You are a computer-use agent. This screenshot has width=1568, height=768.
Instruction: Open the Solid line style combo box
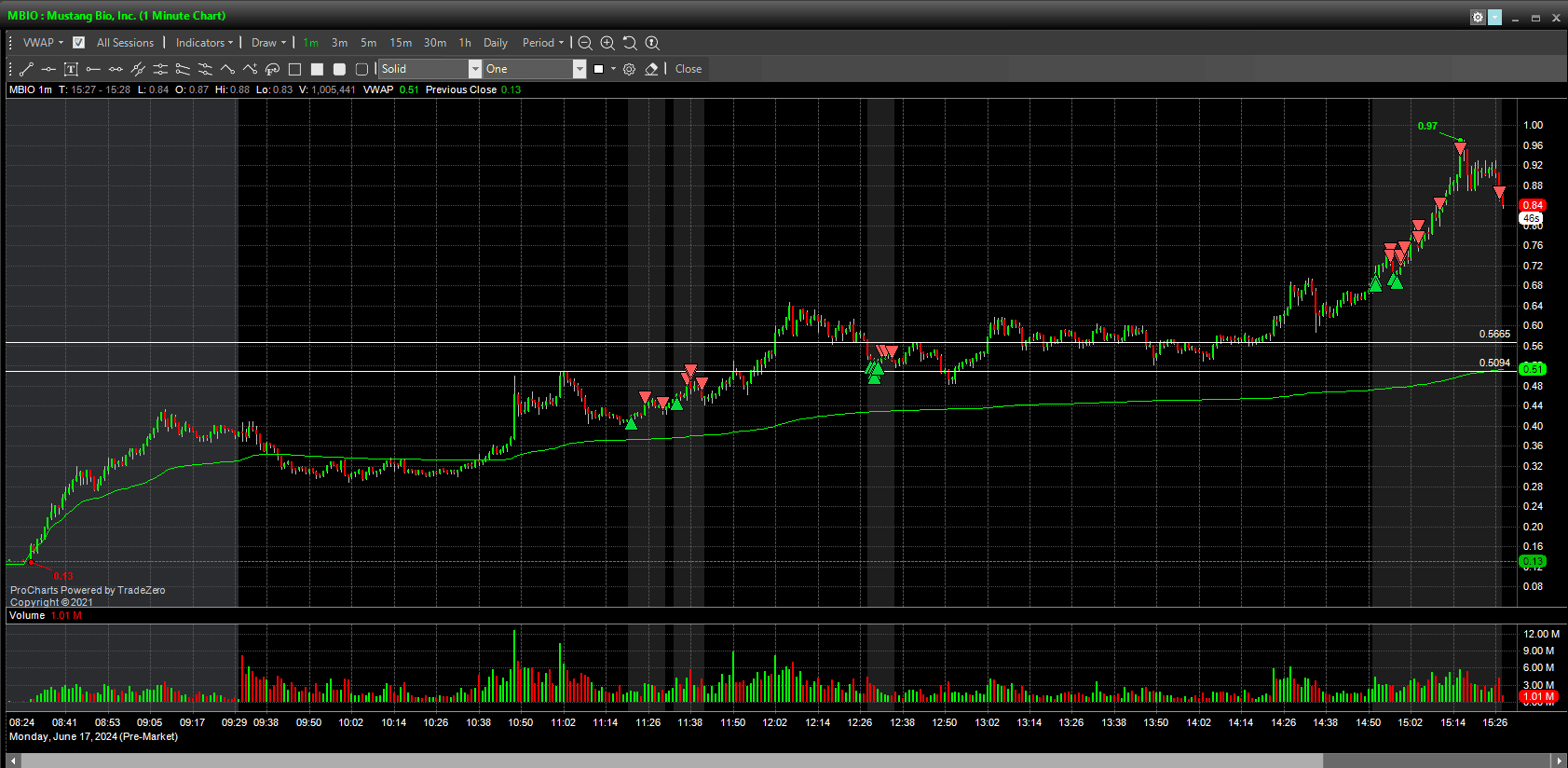click(430, 69)
